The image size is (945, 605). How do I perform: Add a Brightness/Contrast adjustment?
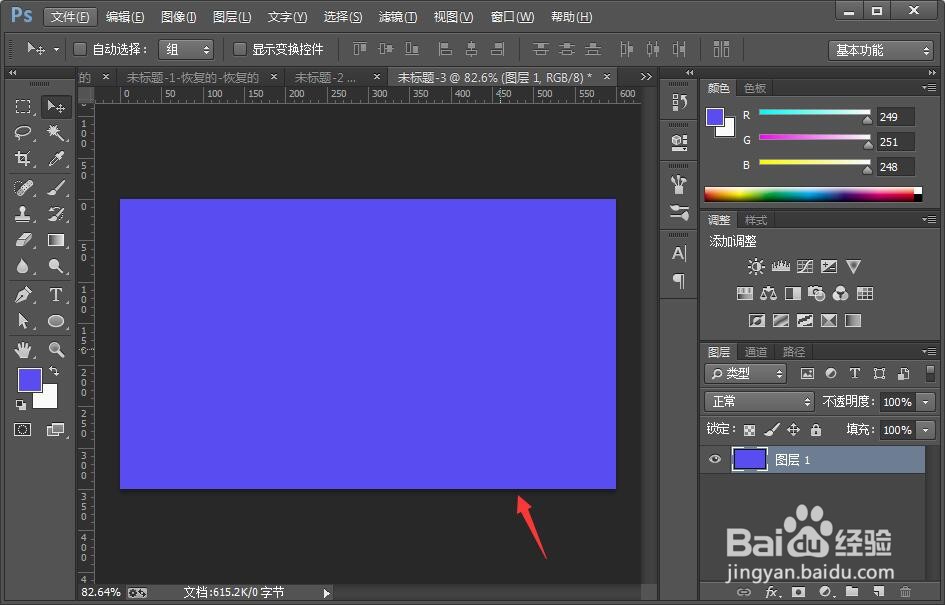(755, 266)
